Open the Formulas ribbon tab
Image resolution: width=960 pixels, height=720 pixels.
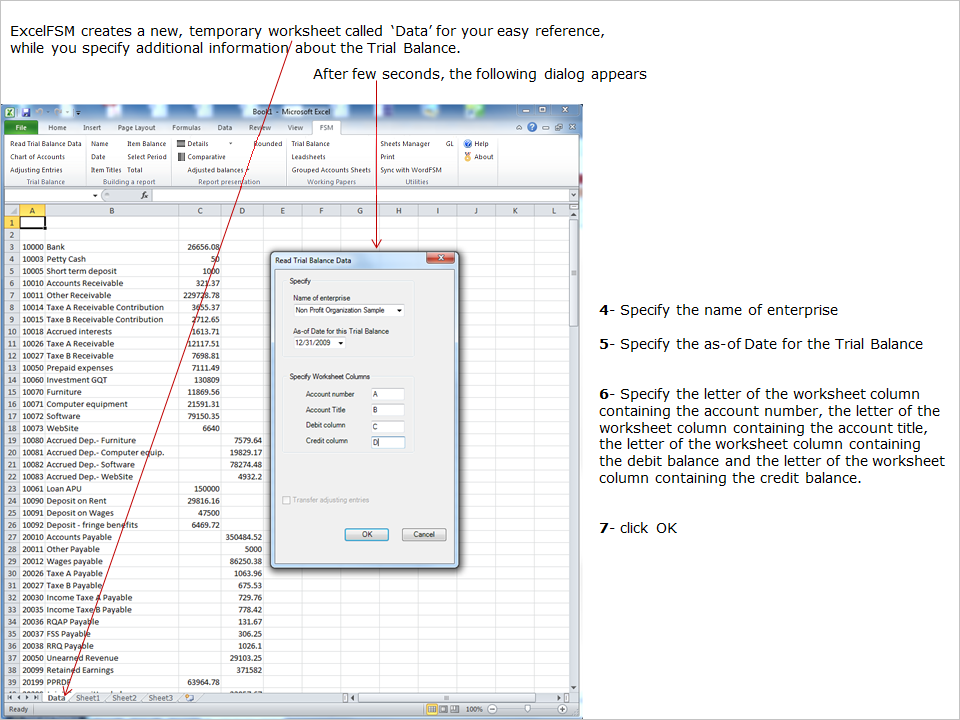tap(186, 128)
